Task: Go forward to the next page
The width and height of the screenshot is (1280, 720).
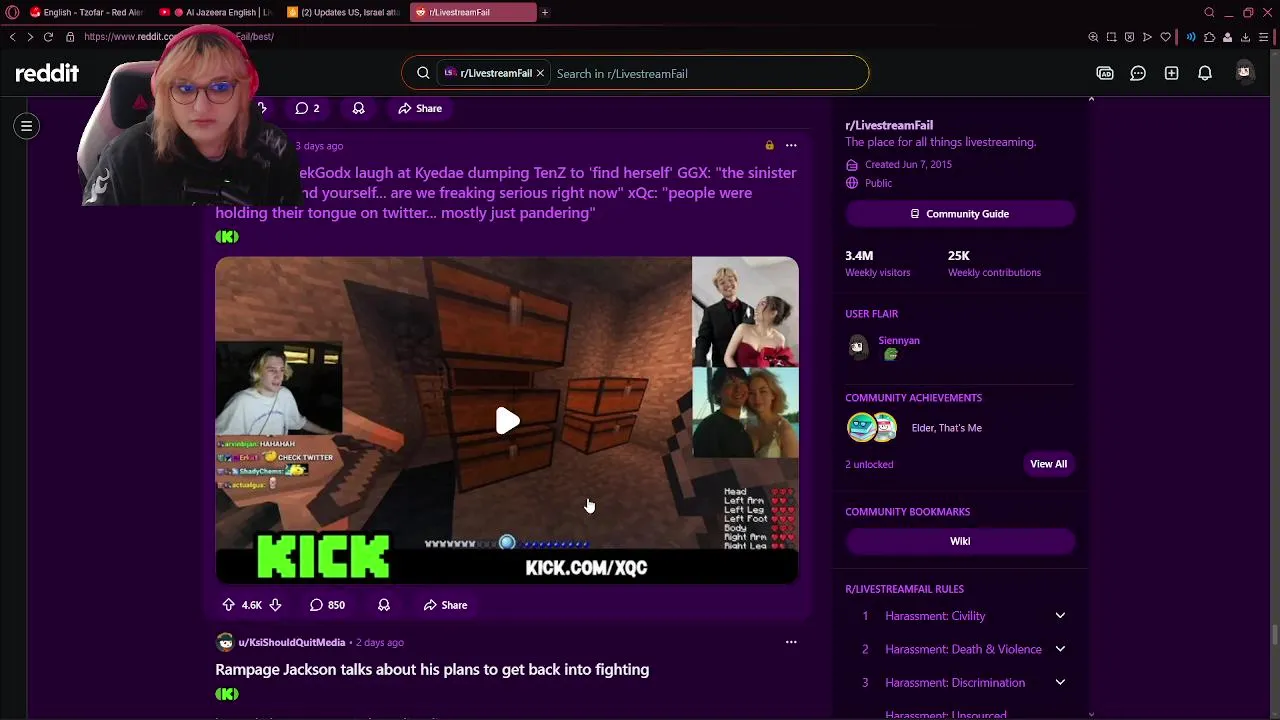Action: pyautogui.click(x=30, y=37)
